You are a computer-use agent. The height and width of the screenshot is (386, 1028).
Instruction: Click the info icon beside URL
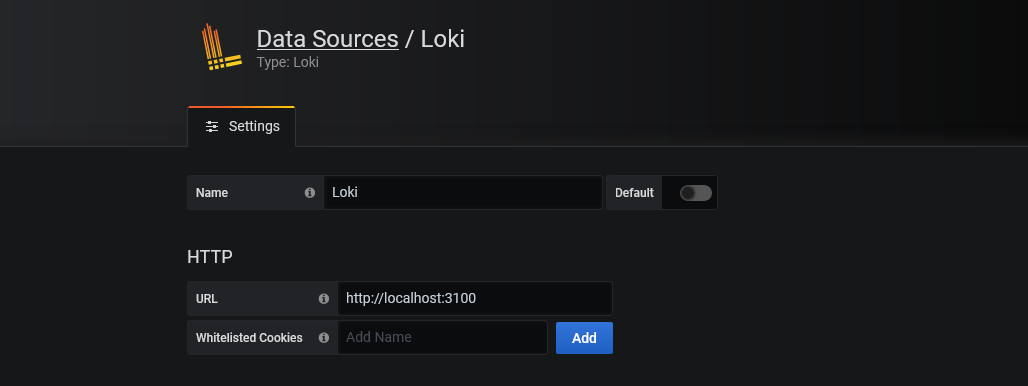[323, 299]
